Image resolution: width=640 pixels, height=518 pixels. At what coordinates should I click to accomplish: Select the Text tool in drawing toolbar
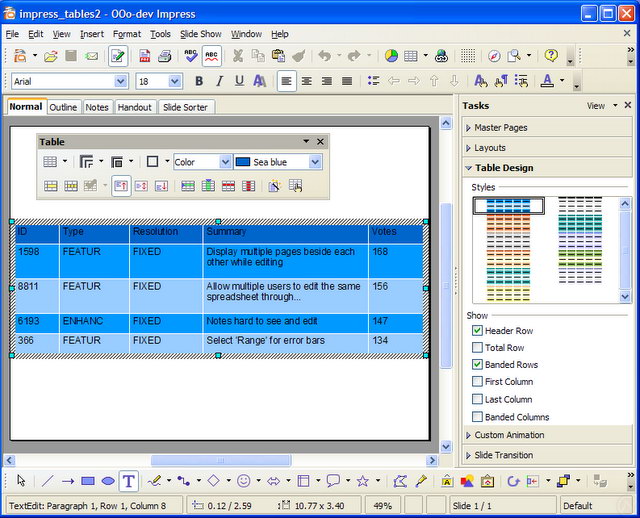[x=129, y=481]
